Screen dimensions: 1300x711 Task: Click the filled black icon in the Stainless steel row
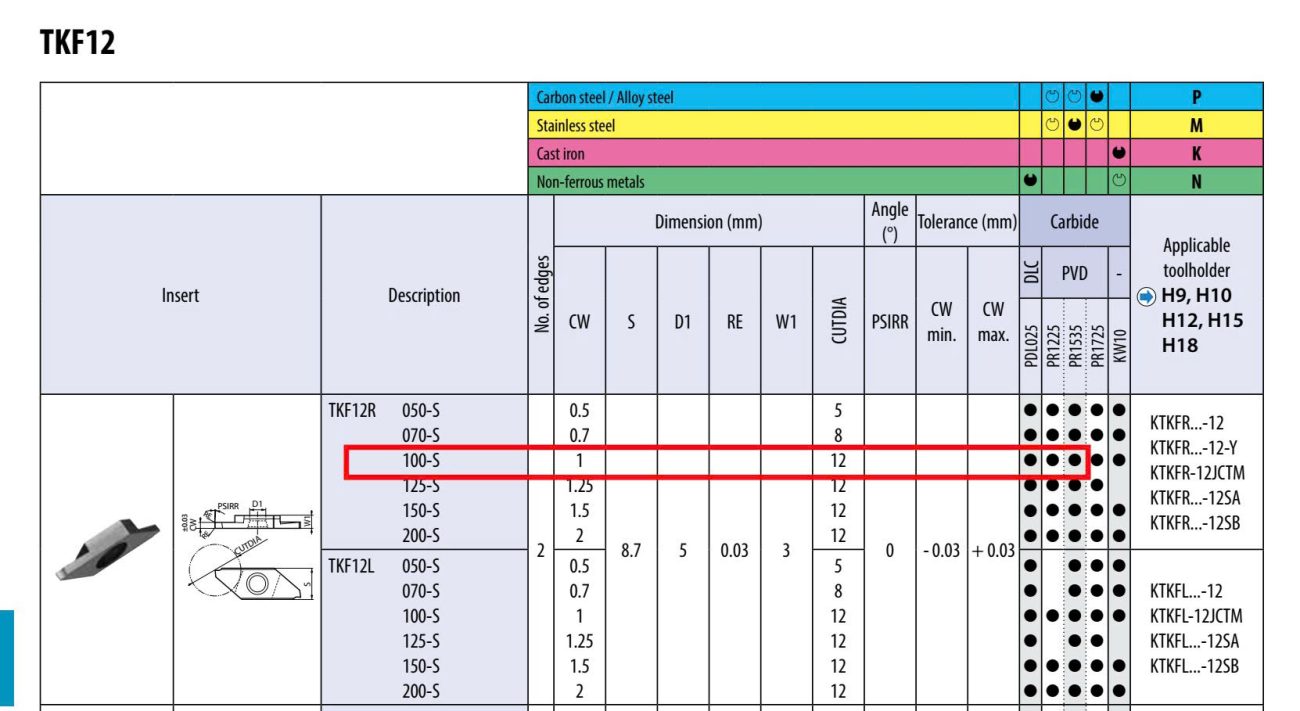click(x=1074, y=126)
